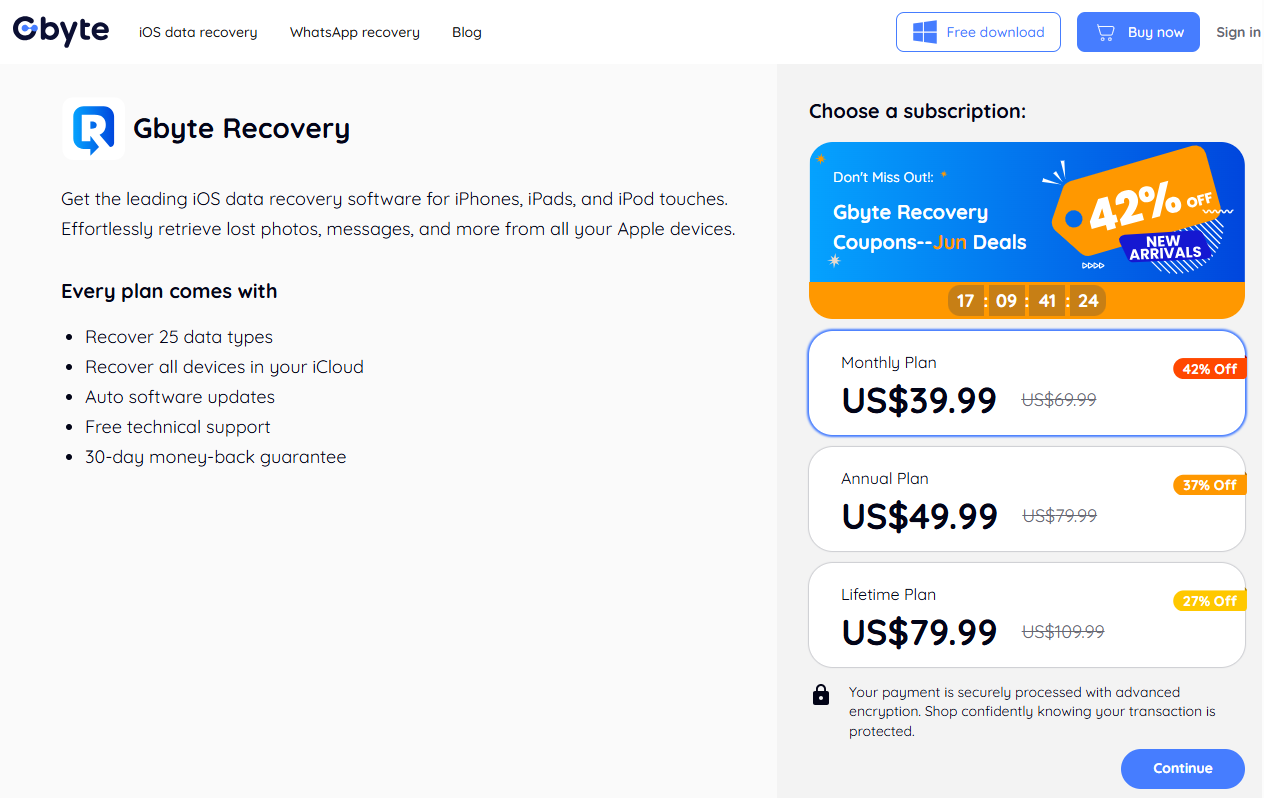Click the Buy now button
The image size is (1264, 798).
click(x=1138, y=32)
